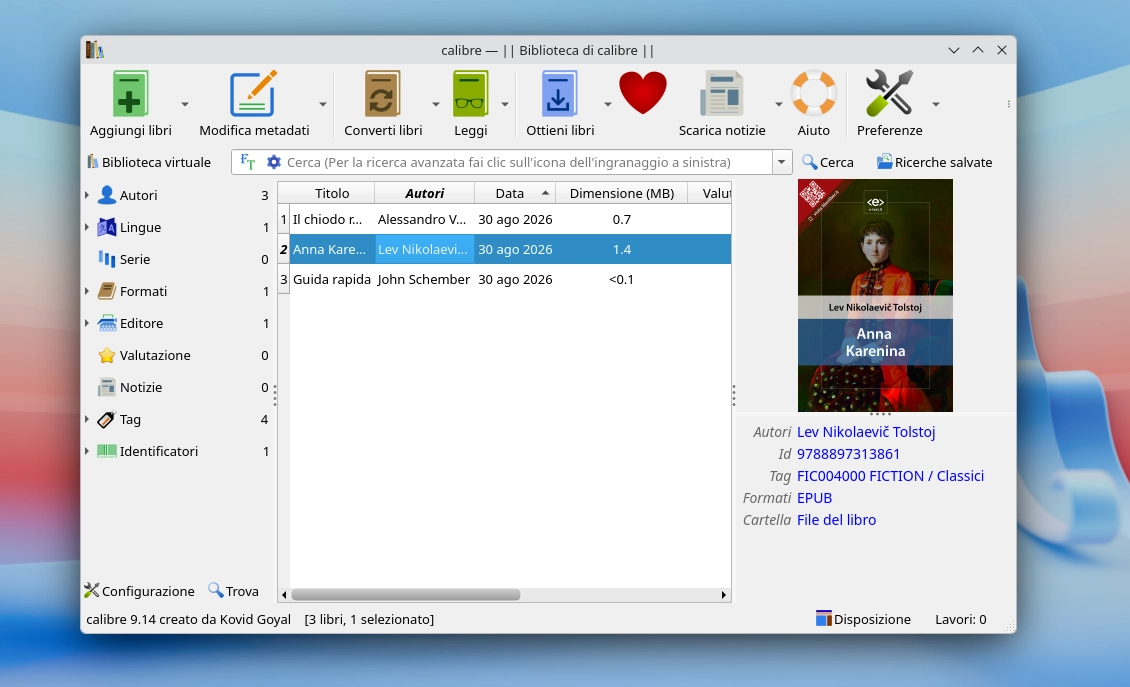Image resolution: width=1130 pixels, height=687 pixels.
Task: Click the red heart donate icon
Action: (x=643, y=93)
